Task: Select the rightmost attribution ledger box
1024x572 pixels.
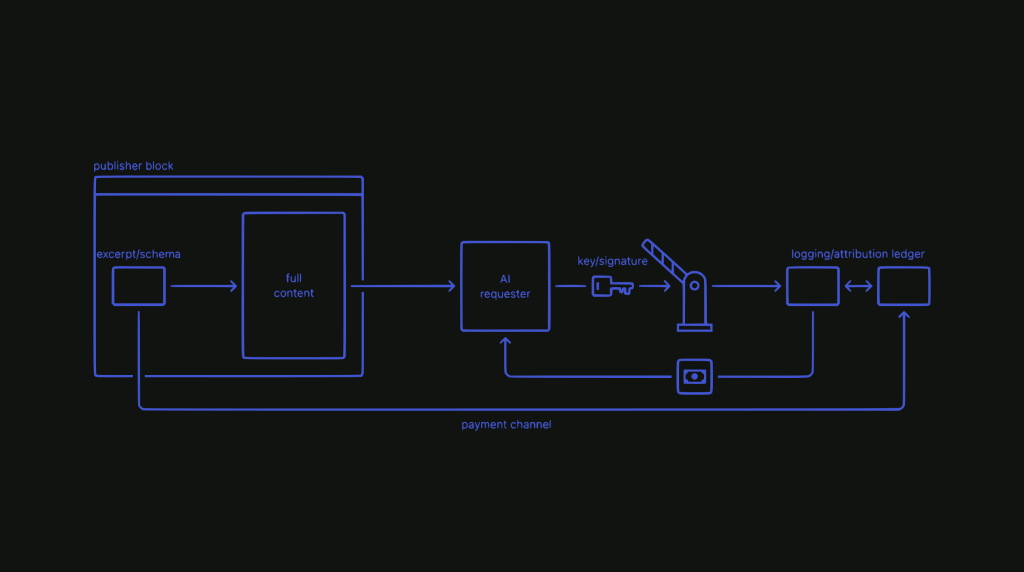Action: coord(904,286)
